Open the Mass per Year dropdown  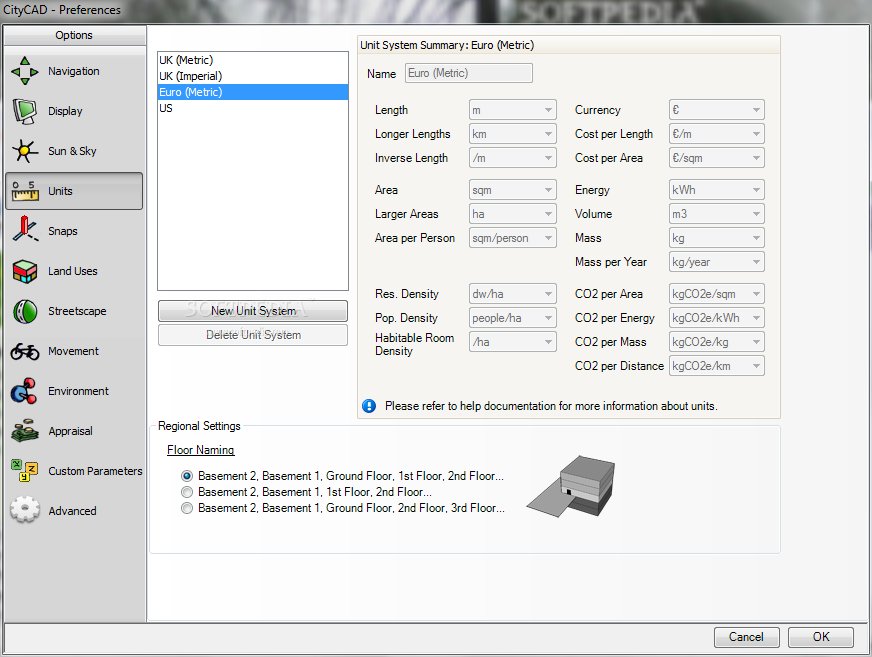(716, 262)
